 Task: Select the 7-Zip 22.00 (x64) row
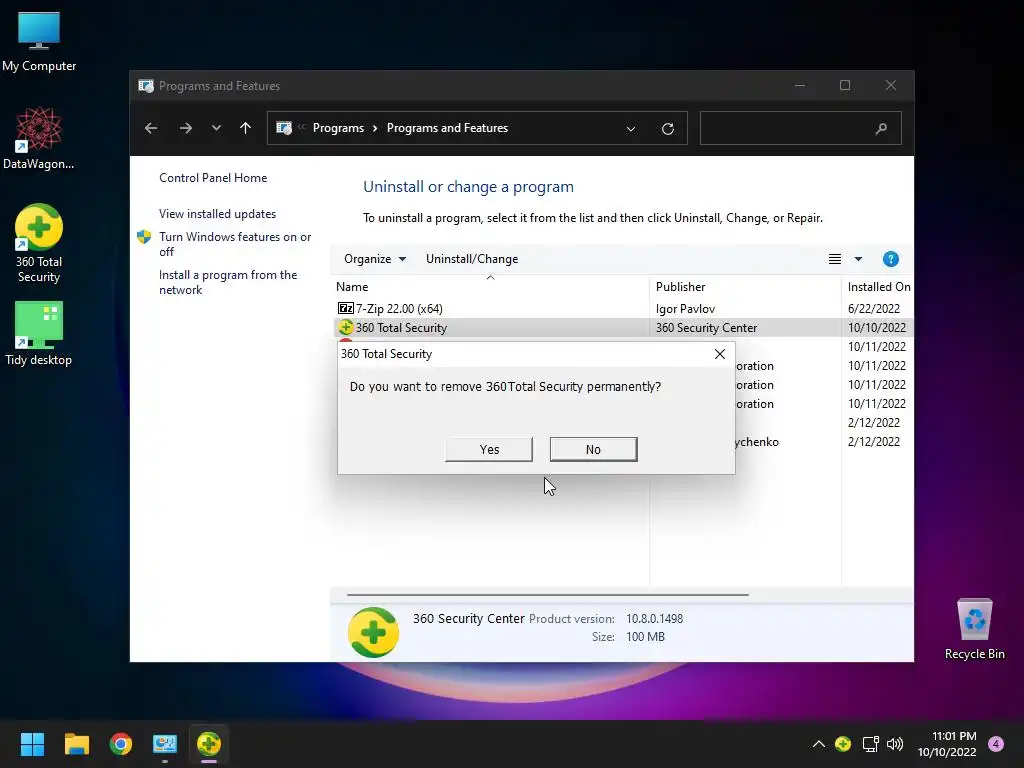coord(624,308)
